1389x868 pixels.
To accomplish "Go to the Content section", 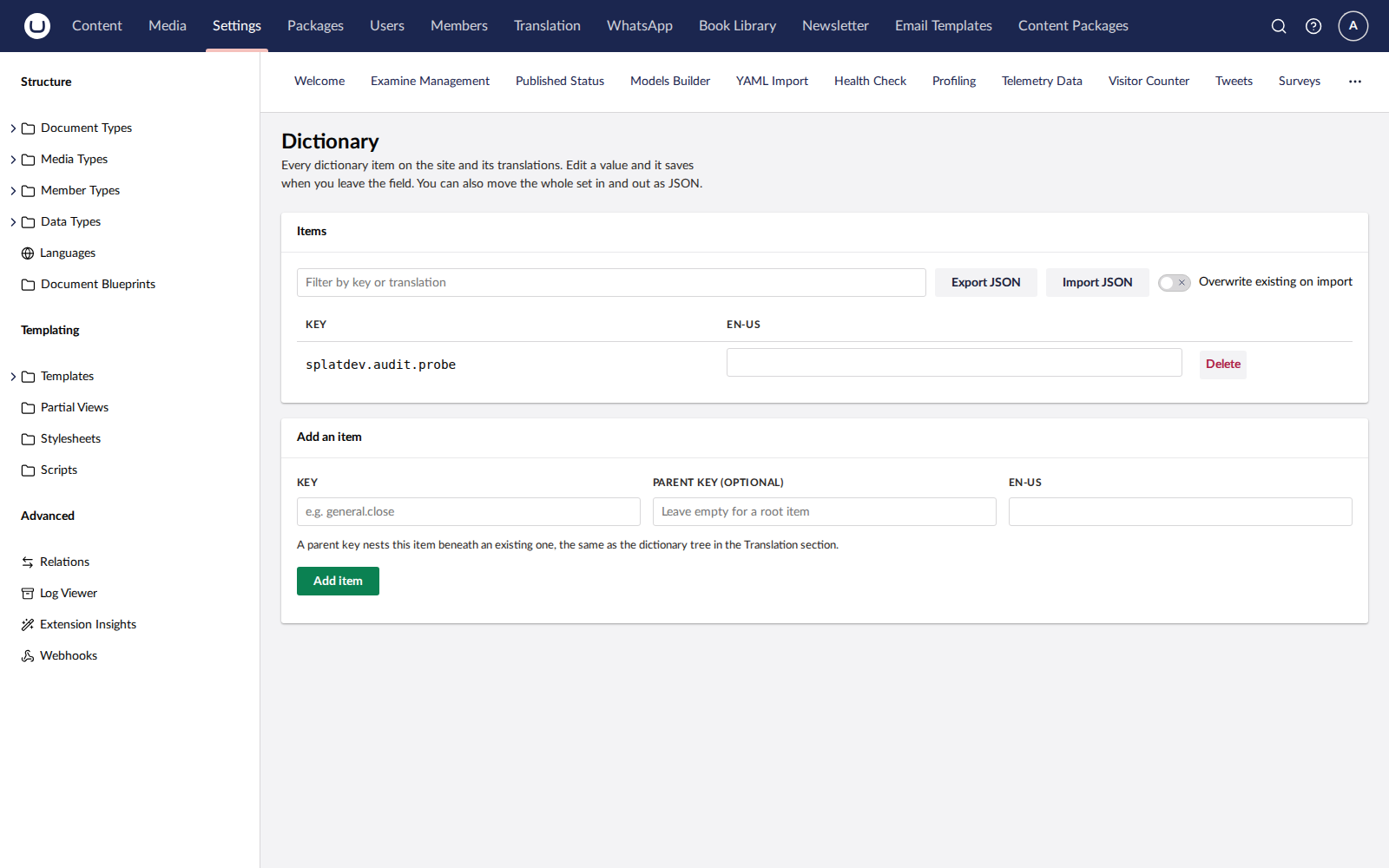I will pos(97,26).
